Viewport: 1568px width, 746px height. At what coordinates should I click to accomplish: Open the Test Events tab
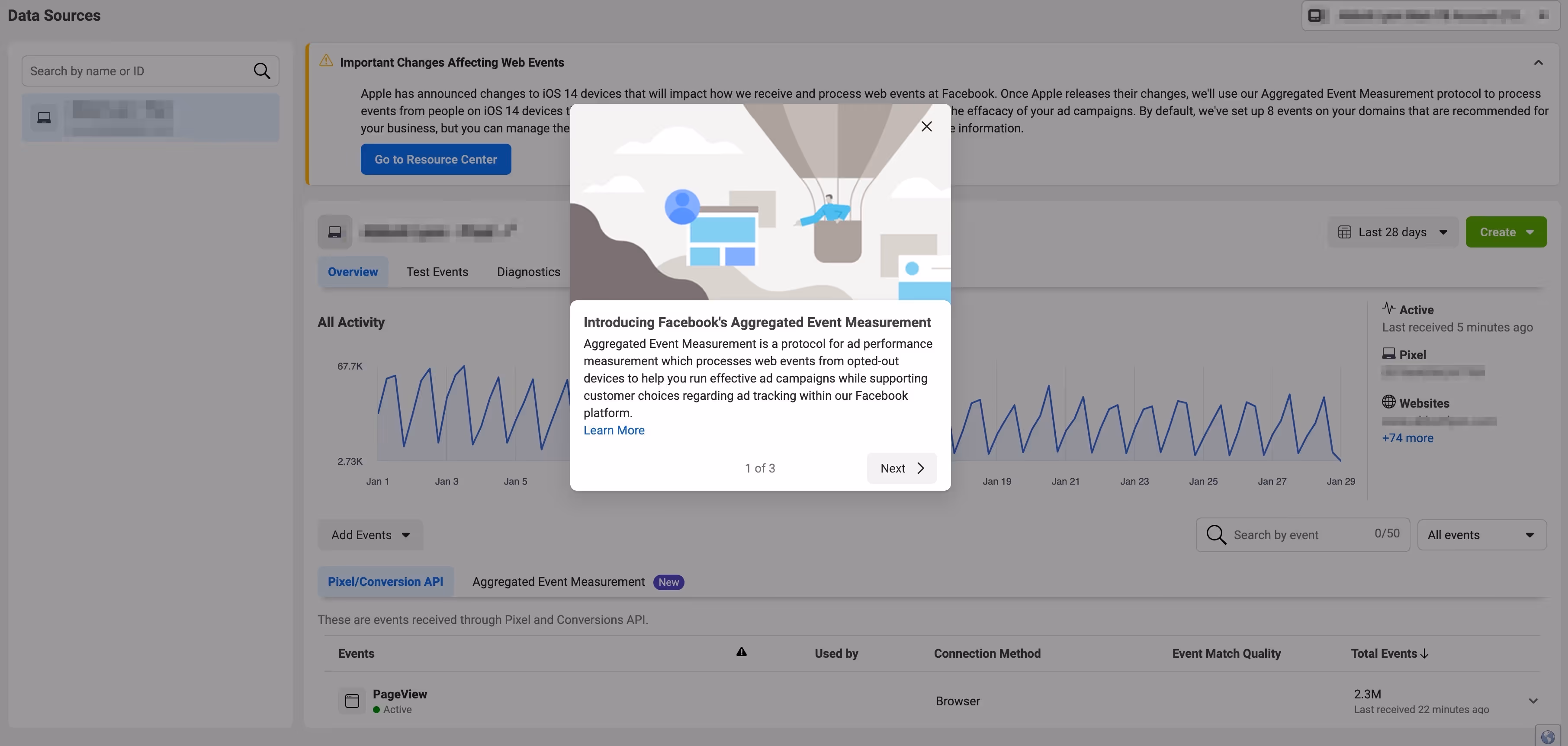[x=437, y=272]
